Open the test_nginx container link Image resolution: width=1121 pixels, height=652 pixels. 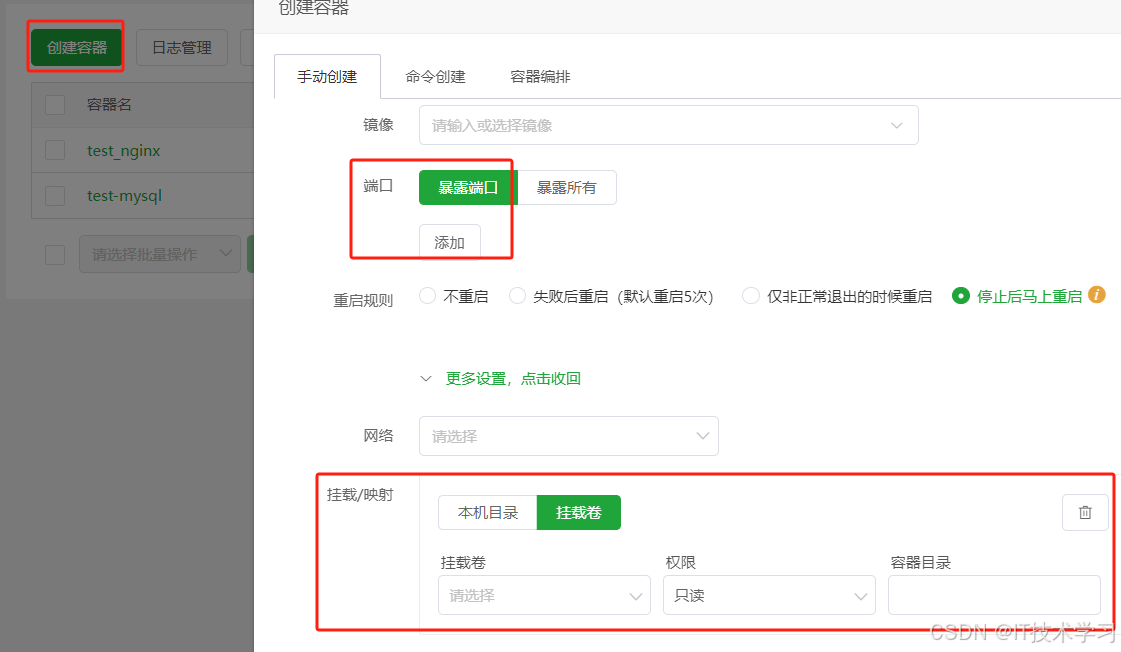tap(124, 151)
